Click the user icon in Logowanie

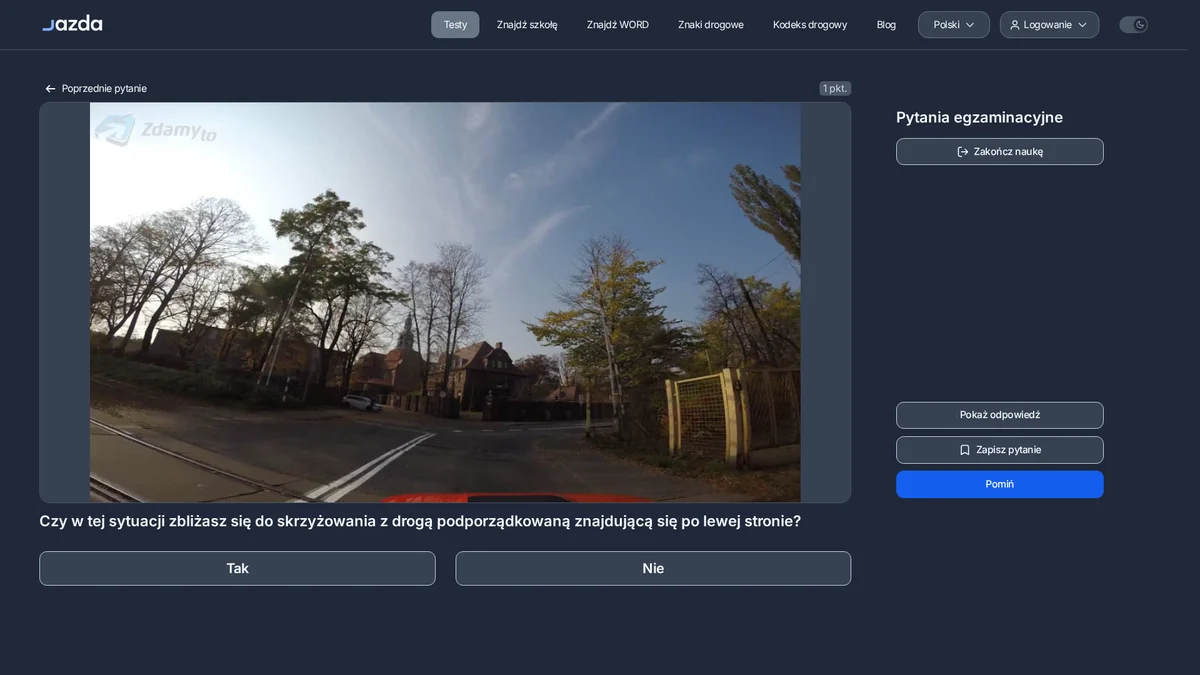click(1015, 25)
